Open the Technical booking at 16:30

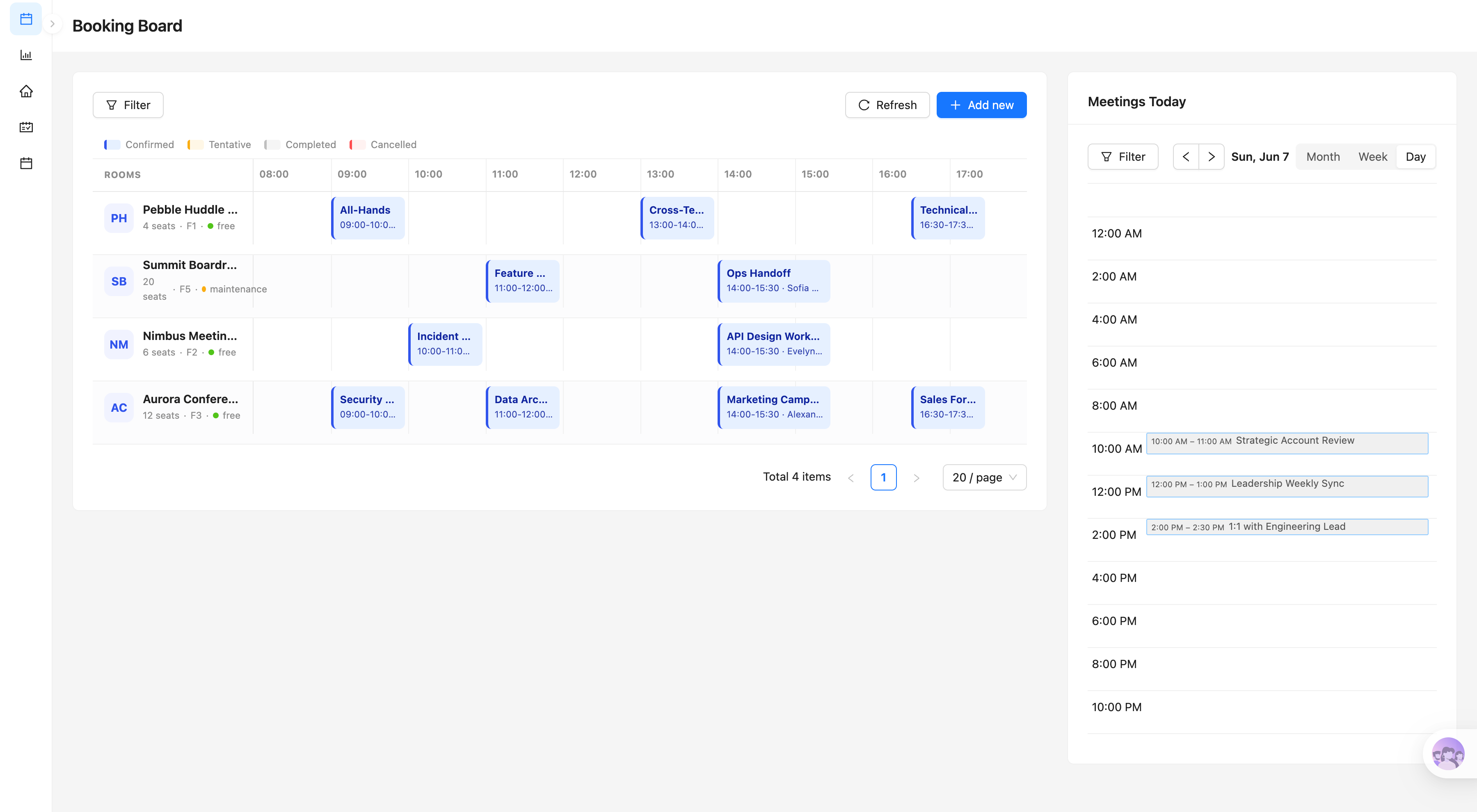tap(948, 218)
